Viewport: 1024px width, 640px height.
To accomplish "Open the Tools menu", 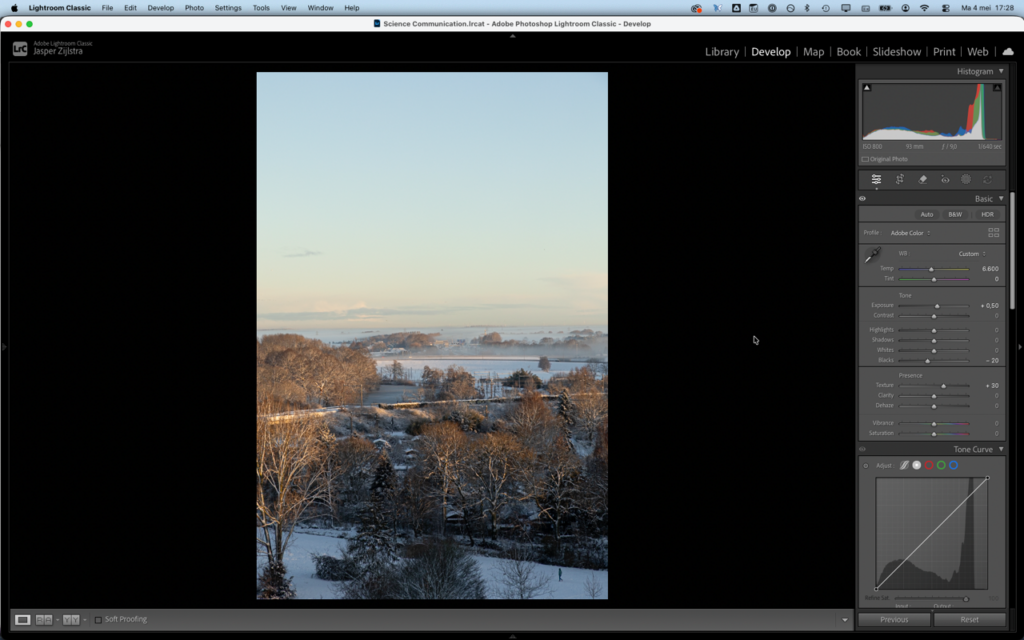I will [x=261, y=8].
